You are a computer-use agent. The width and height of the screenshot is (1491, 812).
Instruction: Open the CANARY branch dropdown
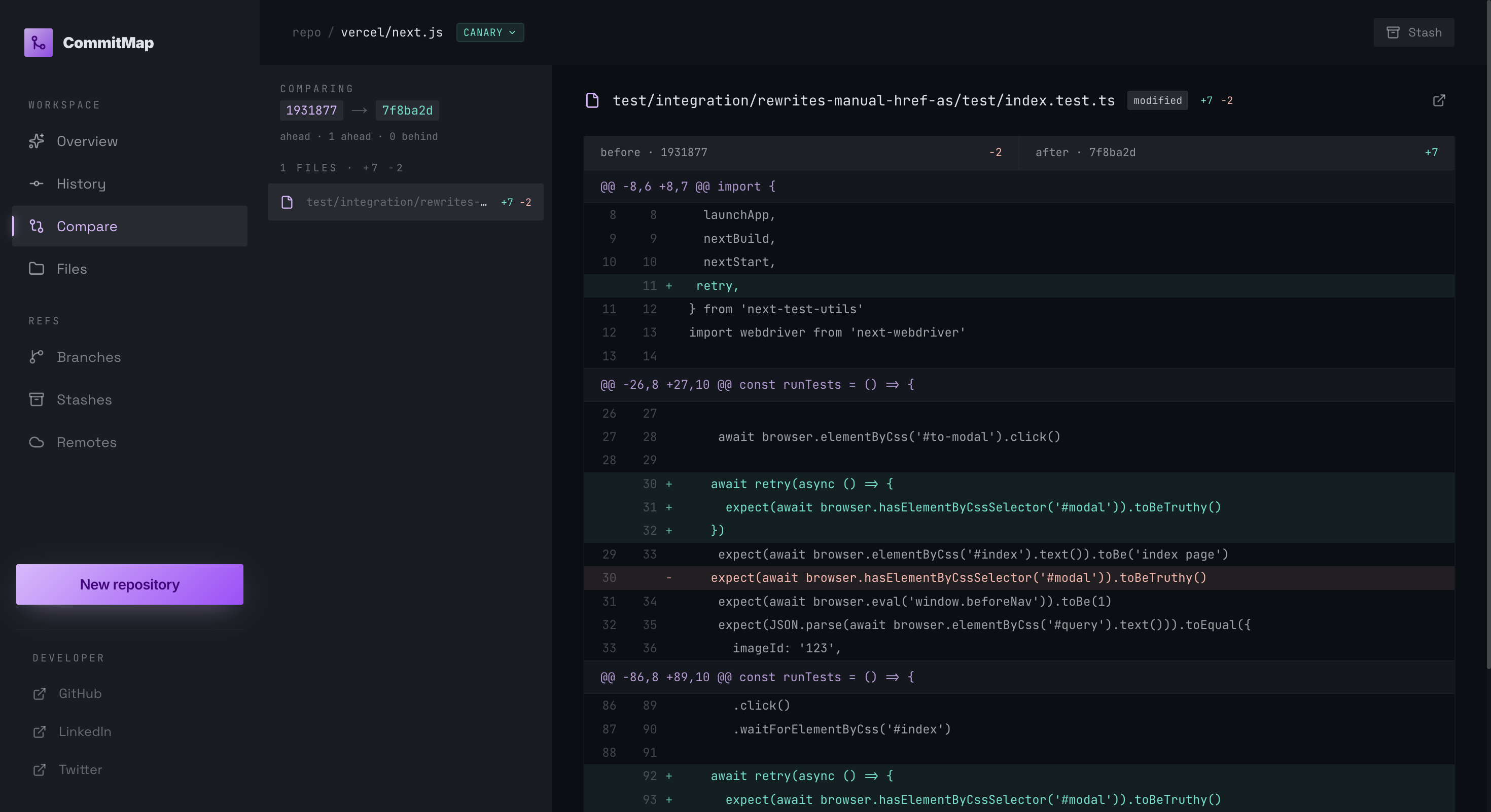click(490, 32)
